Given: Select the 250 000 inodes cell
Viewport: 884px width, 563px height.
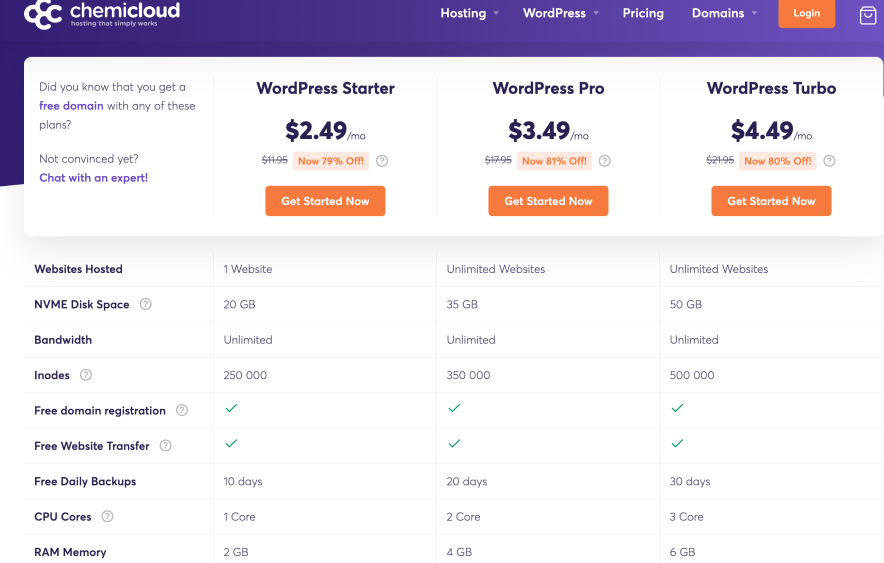Looking at the screenshot, I should pos(245,375).
